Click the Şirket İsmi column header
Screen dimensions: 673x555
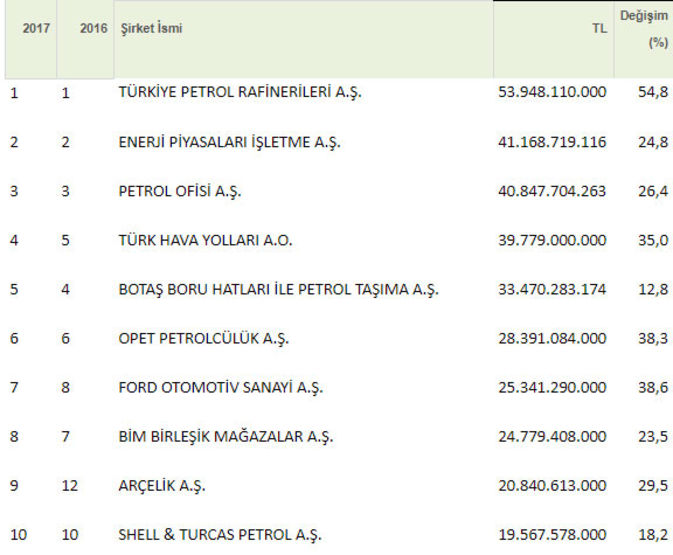tap(150, 29)
